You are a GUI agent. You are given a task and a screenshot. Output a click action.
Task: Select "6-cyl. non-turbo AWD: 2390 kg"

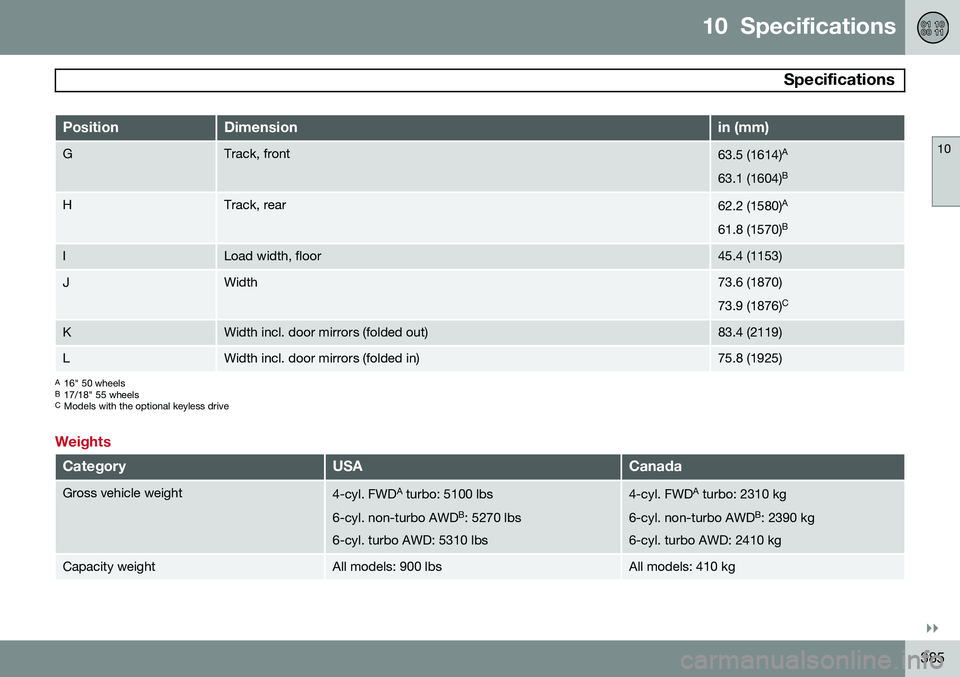722,517
